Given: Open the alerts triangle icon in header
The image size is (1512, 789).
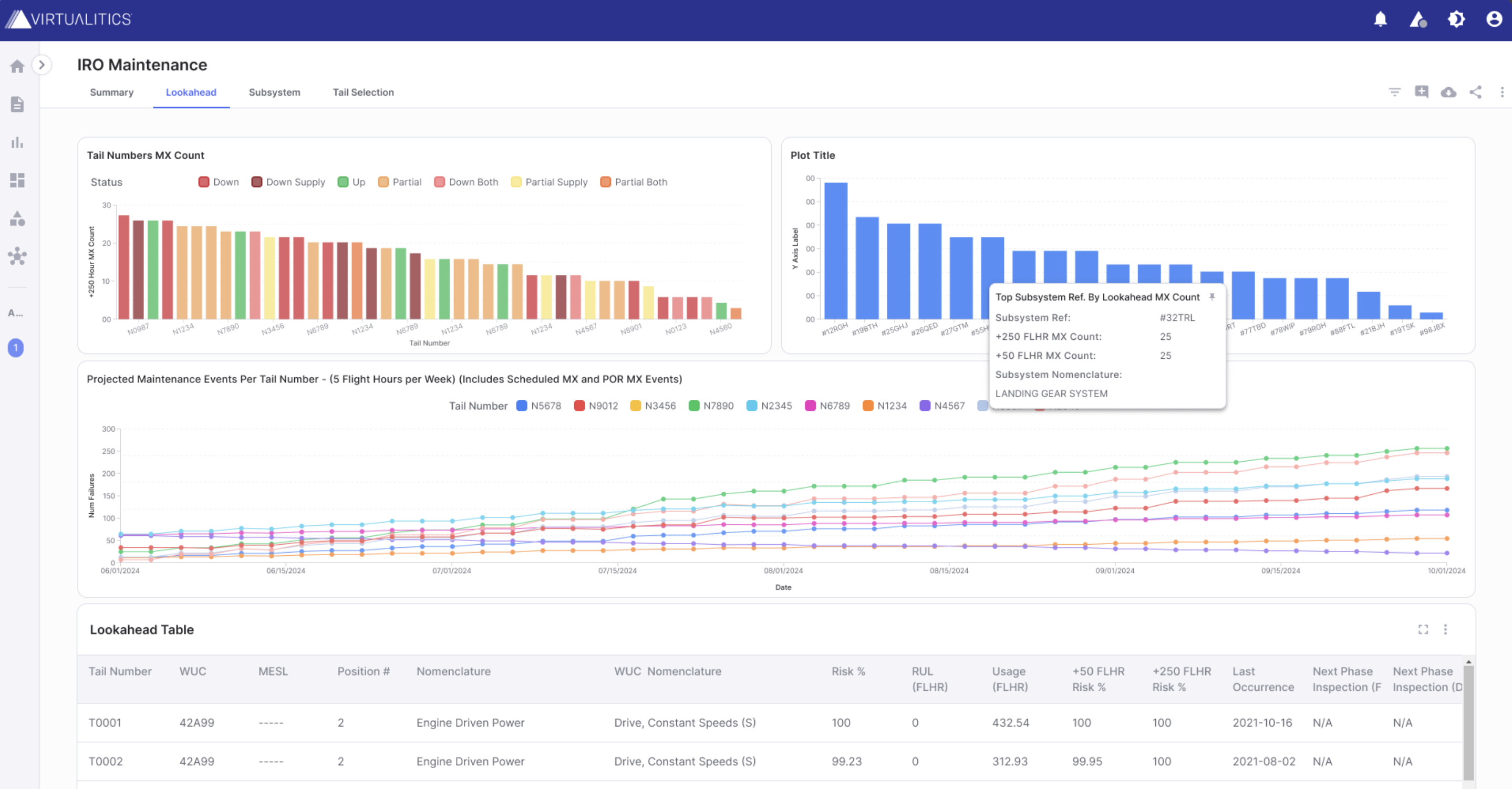Looking at the screenshot, I should 1418,19.
